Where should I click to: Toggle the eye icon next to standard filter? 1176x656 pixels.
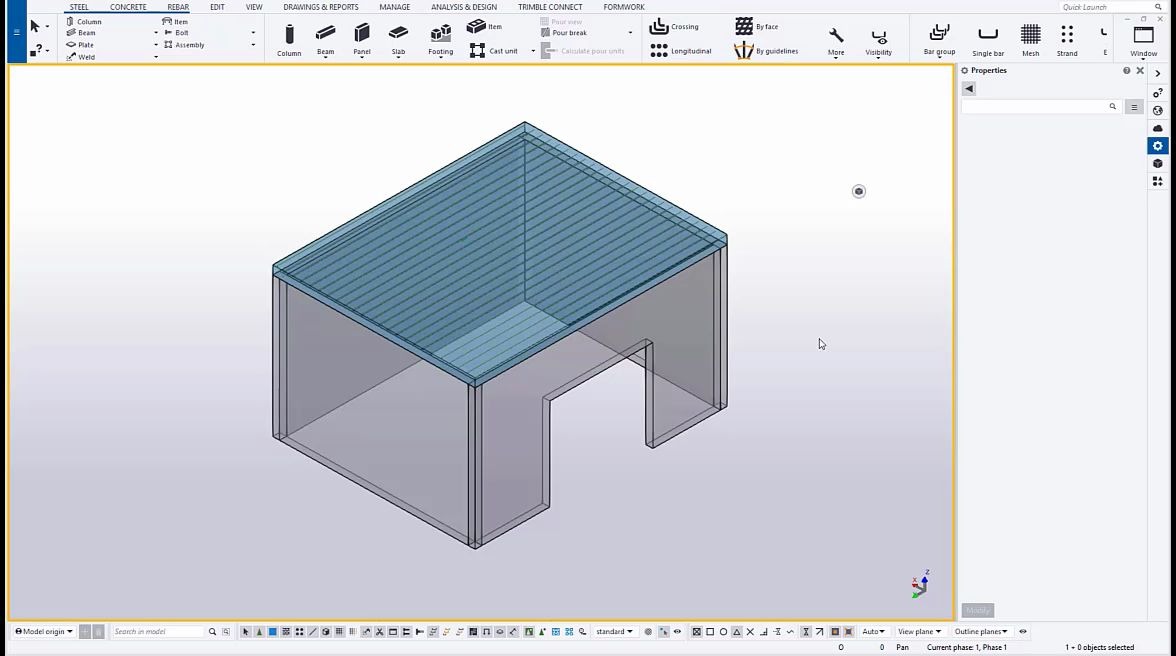pyautogui.click(x=677, y=632)
